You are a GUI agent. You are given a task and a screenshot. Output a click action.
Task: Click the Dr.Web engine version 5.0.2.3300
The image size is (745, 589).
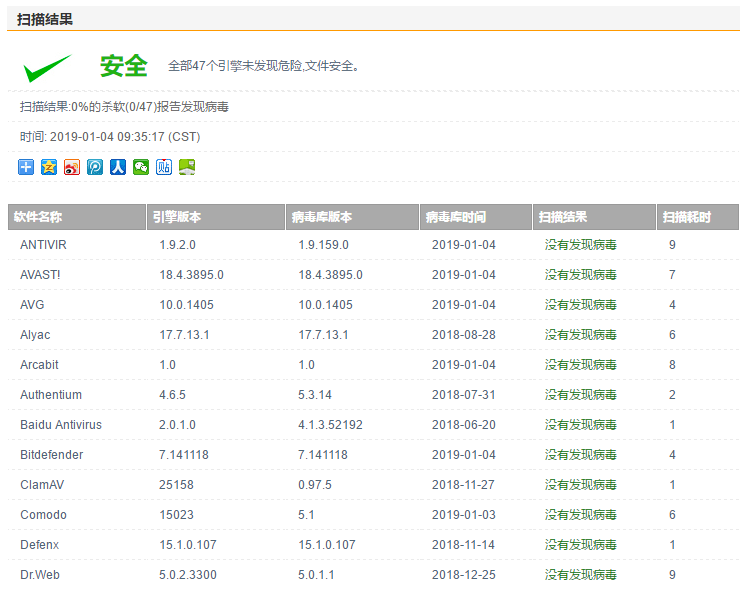click(x=188, y=575)
